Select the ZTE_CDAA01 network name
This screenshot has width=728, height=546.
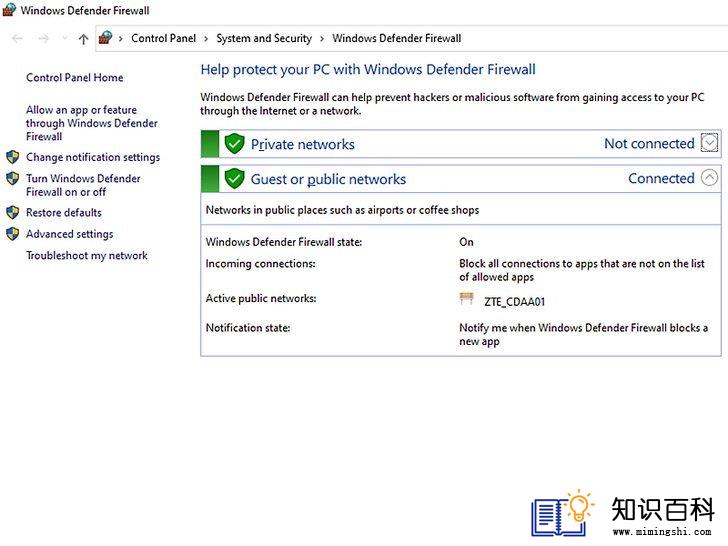[514, 302]
